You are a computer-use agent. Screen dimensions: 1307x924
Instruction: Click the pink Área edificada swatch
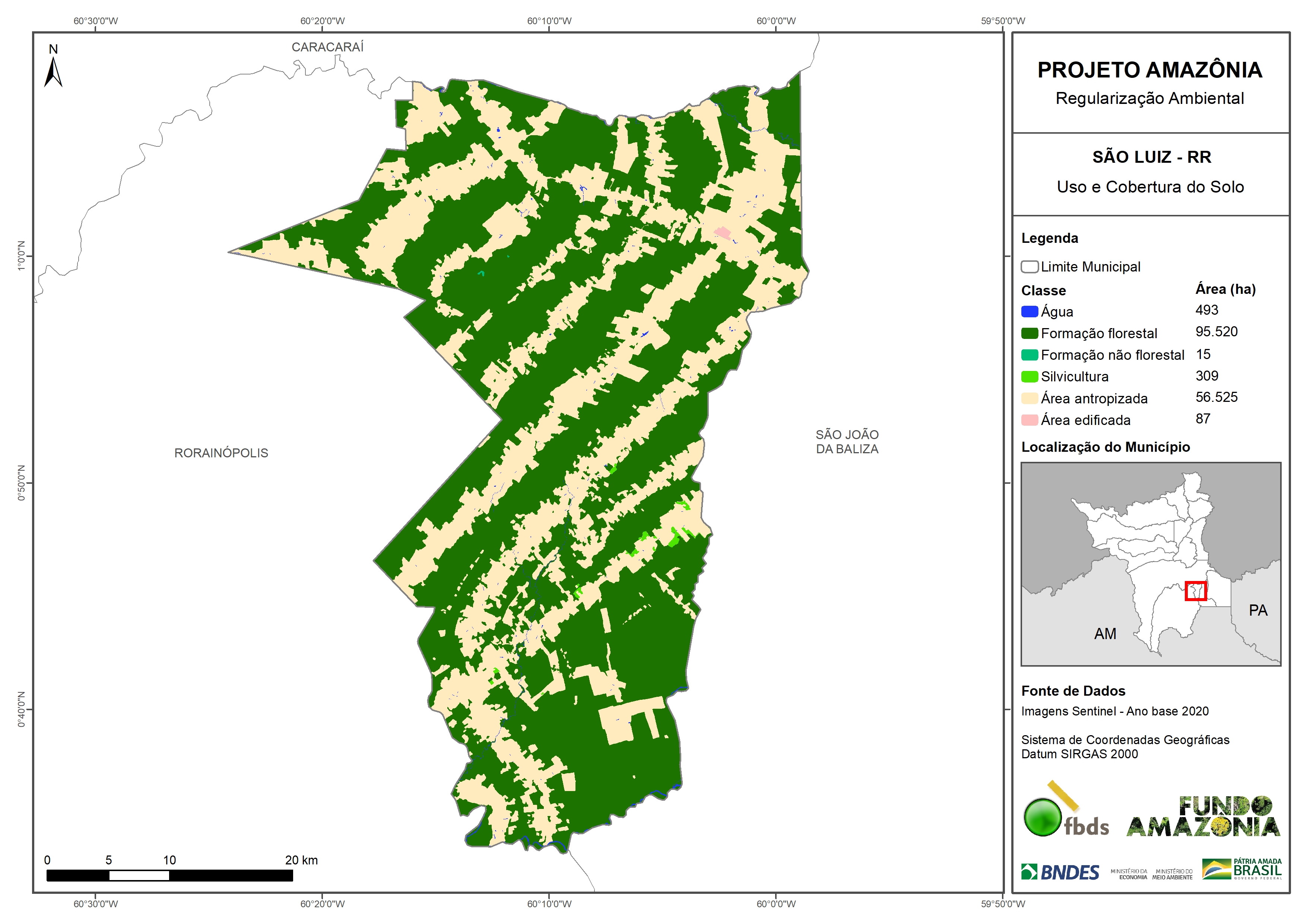pos(1029,420)
